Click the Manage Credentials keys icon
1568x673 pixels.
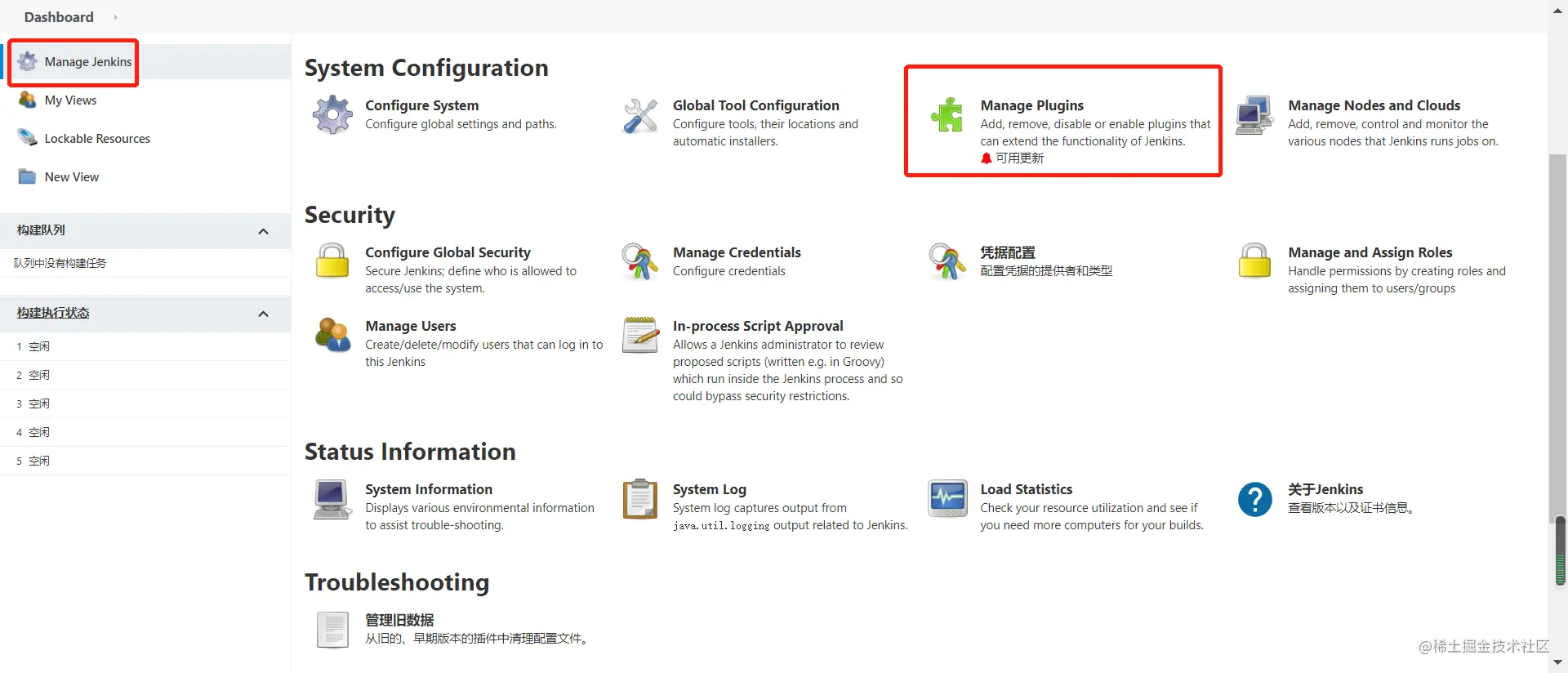tap(640, 261)
